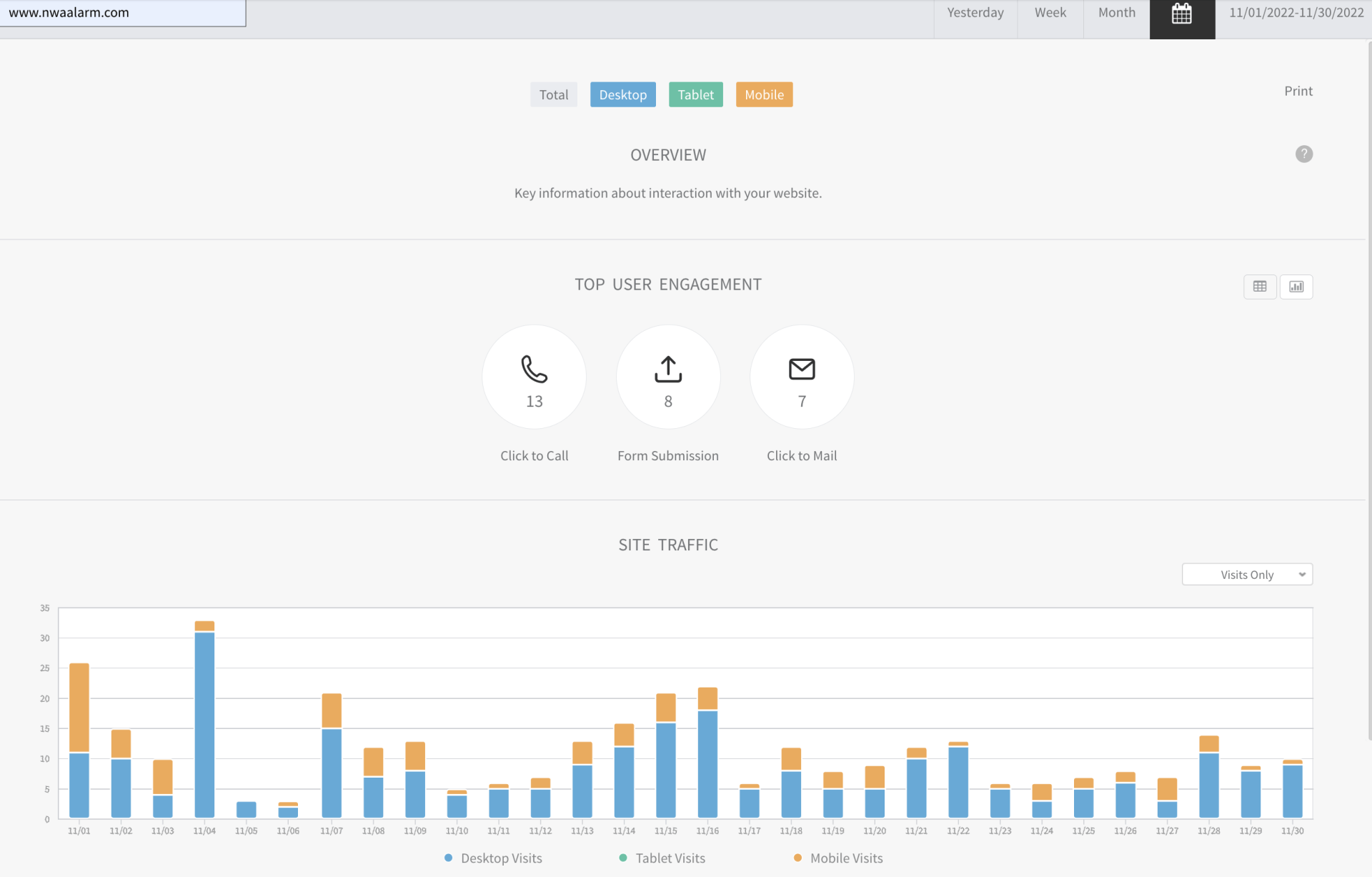1372x877 pixels.
Task: Click the Click to Call phone icon
Action: [x=534, y=370]
